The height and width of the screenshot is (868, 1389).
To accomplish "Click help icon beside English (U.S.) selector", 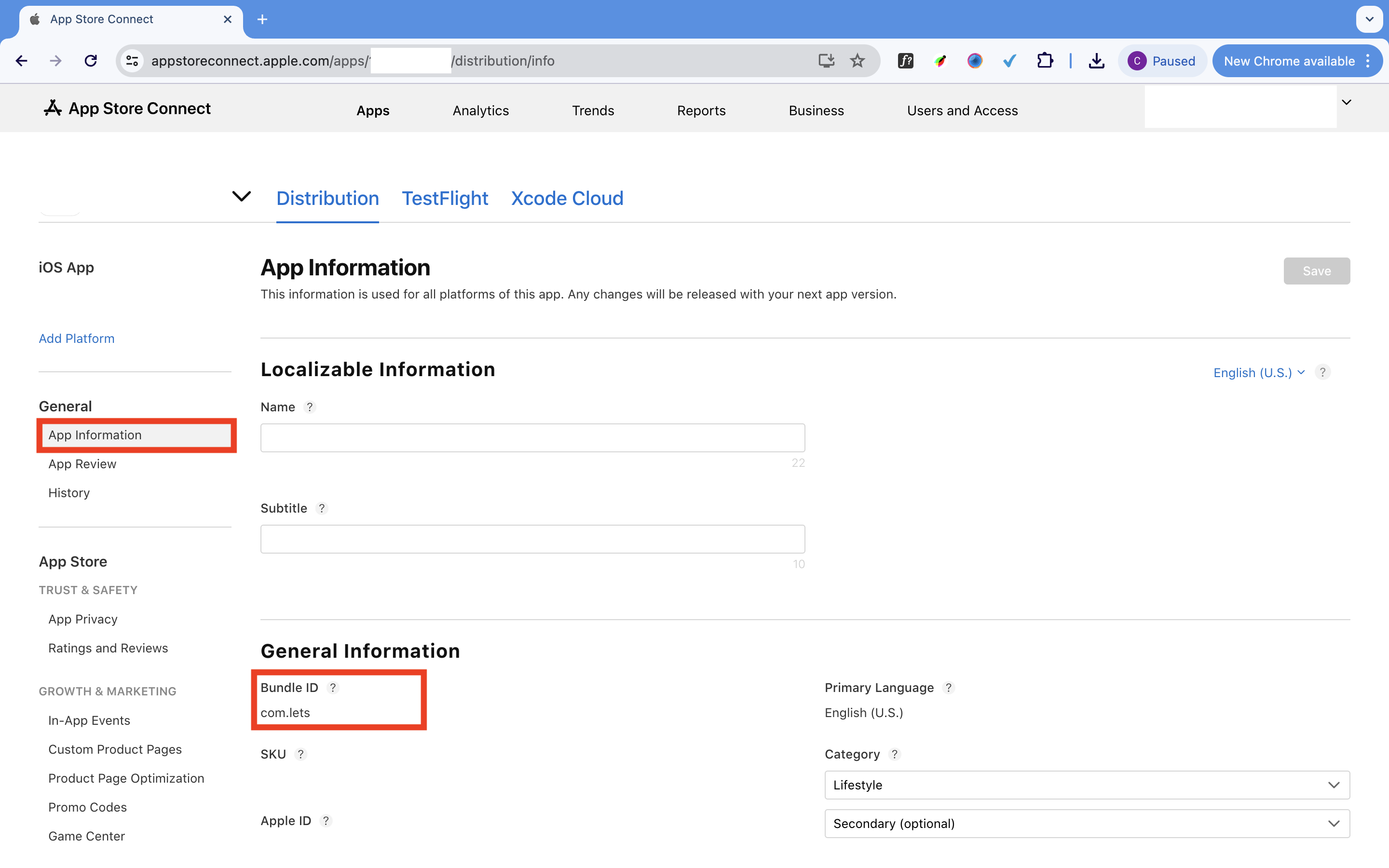I will [x=1322, y=373].
